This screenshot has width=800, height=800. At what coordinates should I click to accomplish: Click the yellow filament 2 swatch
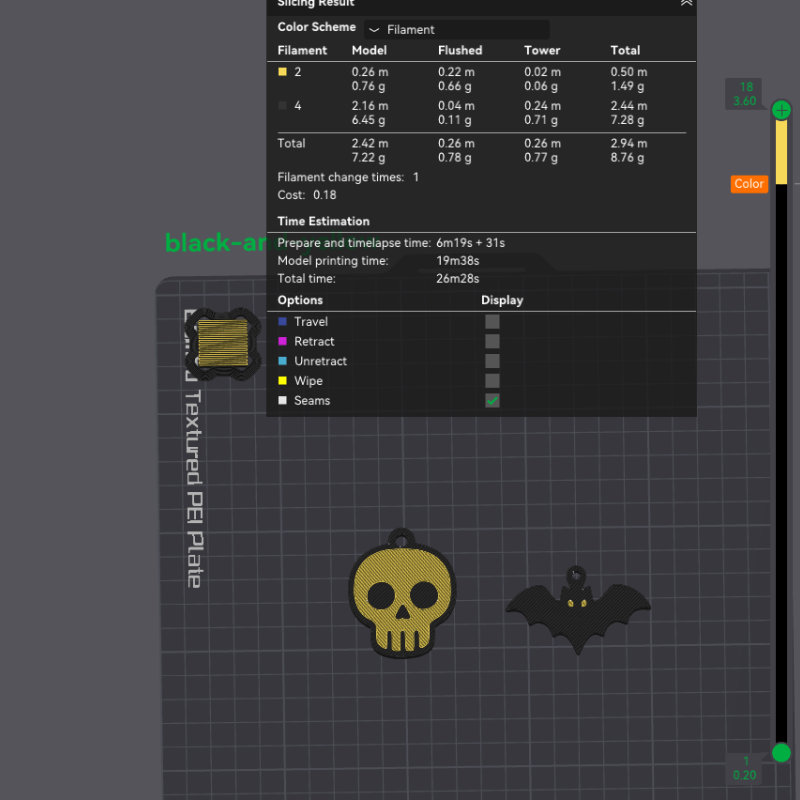pyautogui.click(x=283, y=72)
